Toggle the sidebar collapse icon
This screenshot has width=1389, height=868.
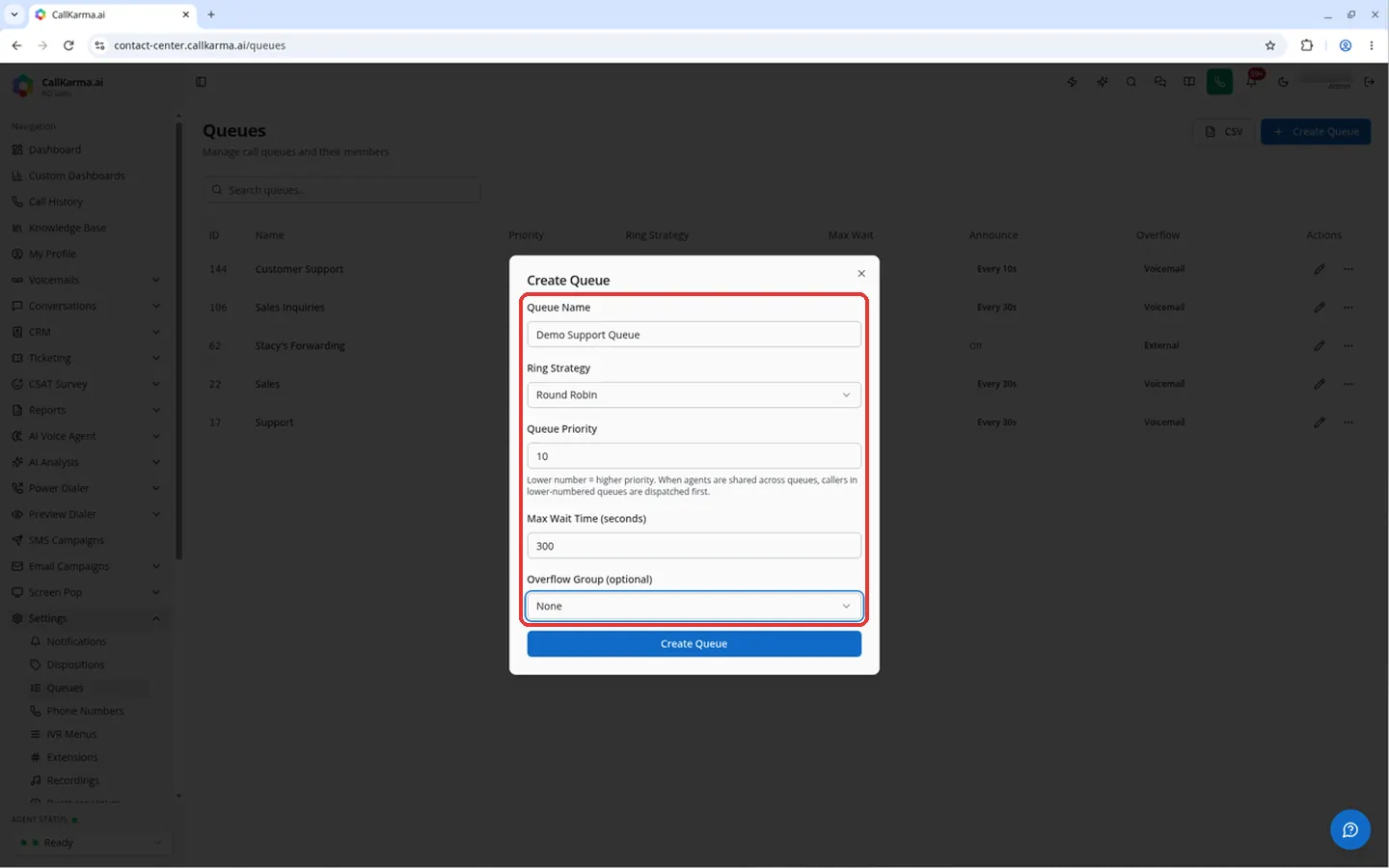pyautogui.click(x=202, y=82)
